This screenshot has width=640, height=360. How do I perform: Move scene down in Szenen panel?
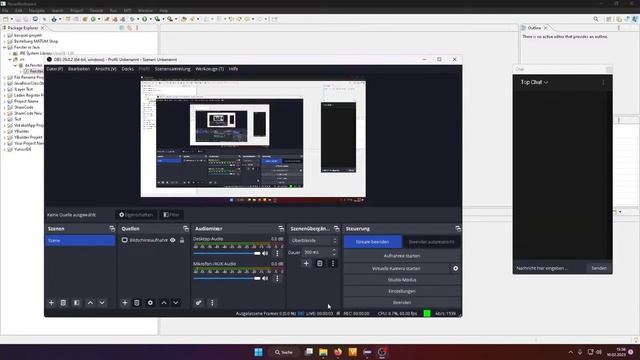click(x=102, y=303)
